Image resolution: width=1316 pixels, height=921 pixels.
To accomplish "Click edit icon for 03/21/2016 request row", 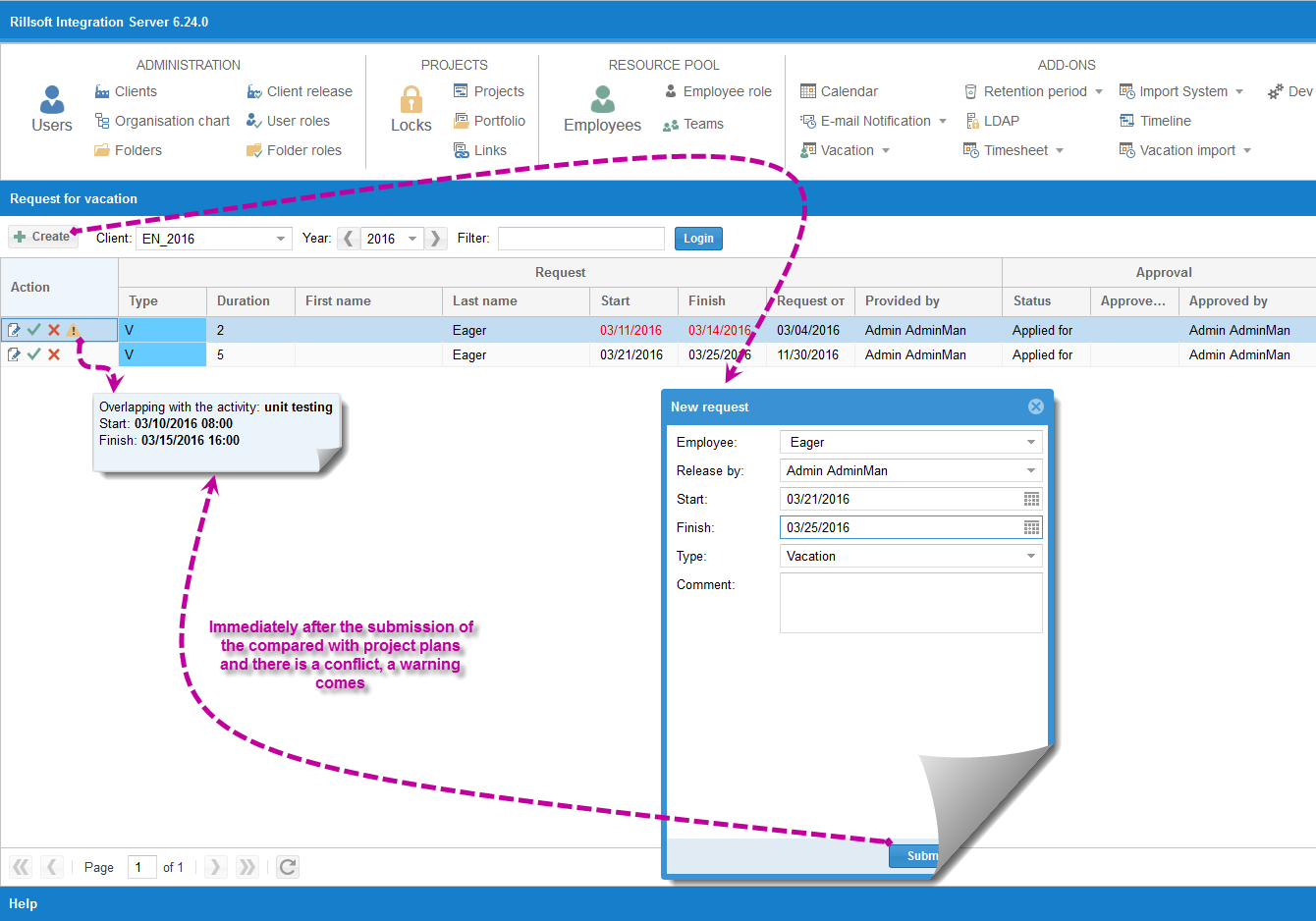I will 14,354.
